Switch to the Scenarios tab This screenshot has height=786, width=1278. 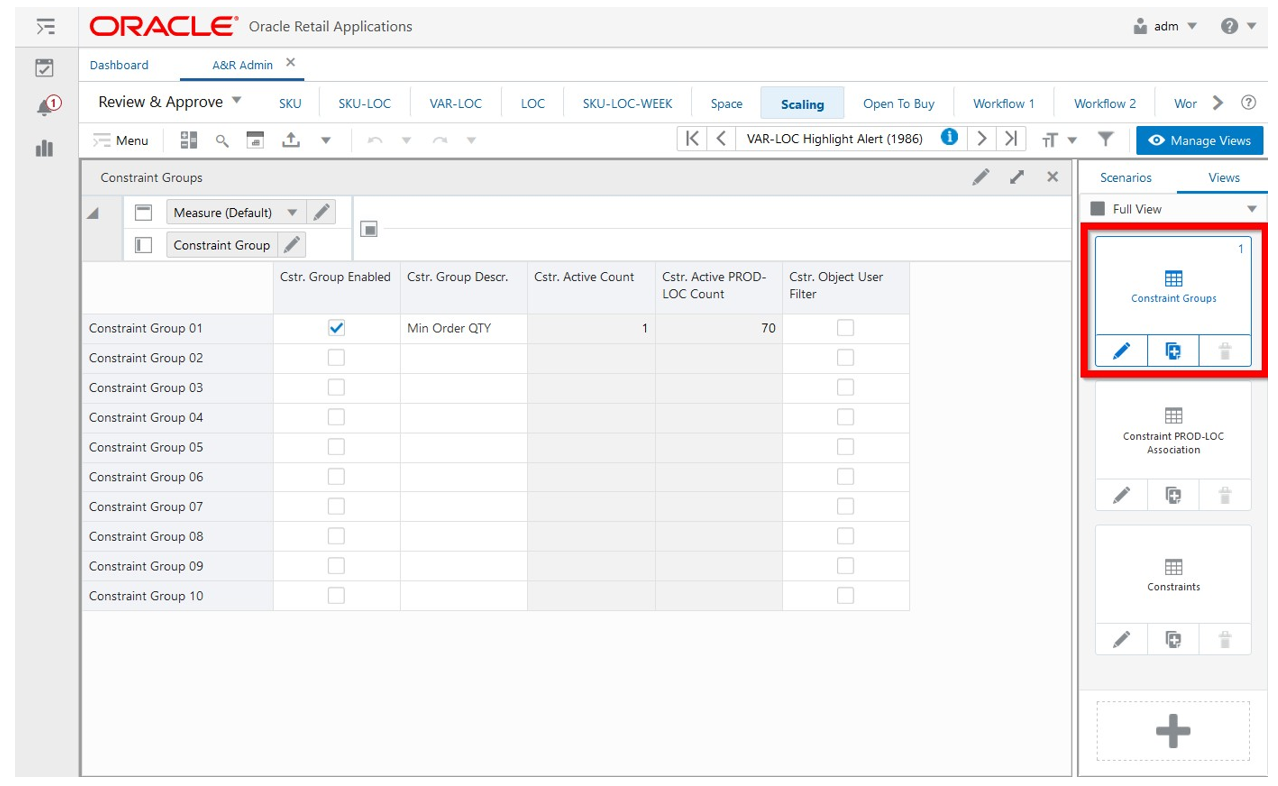[x=1126, y=177]
